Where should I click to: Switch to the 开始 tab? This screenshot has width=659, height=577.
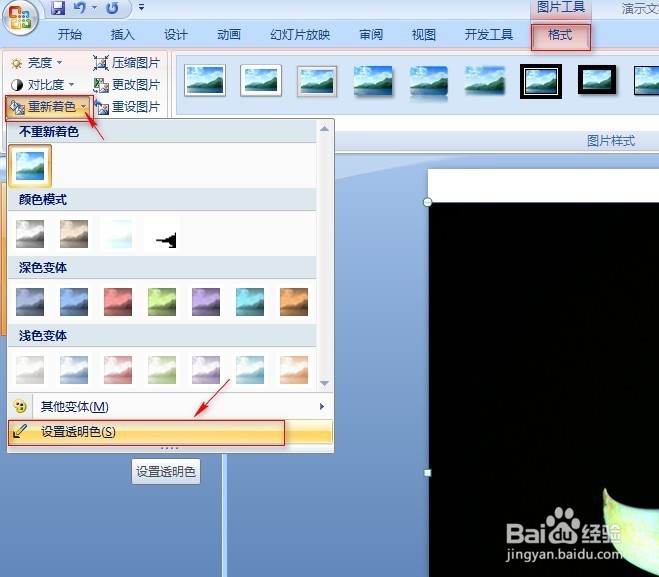coord(70,34)
